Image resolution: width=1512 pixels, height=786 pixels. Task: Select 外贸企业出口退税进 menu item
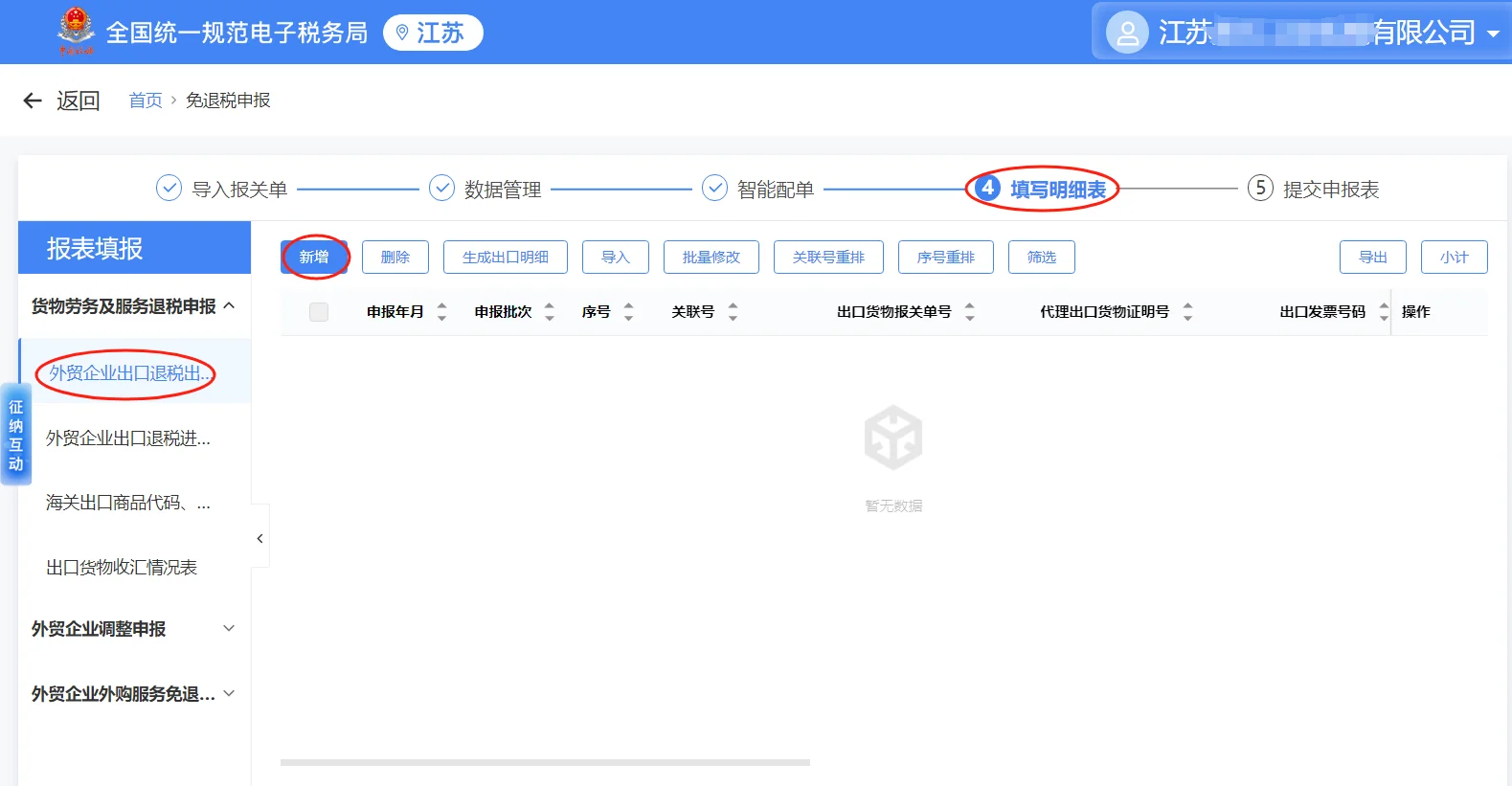(128, 438)
